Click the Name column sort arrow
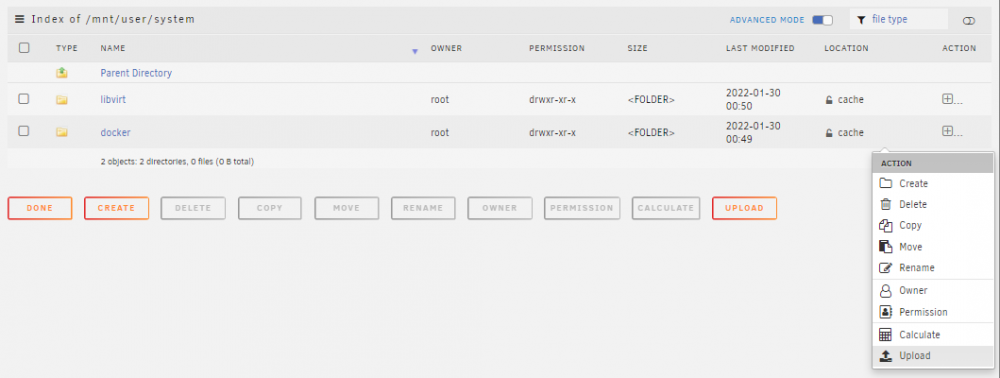 coord(415,52)
